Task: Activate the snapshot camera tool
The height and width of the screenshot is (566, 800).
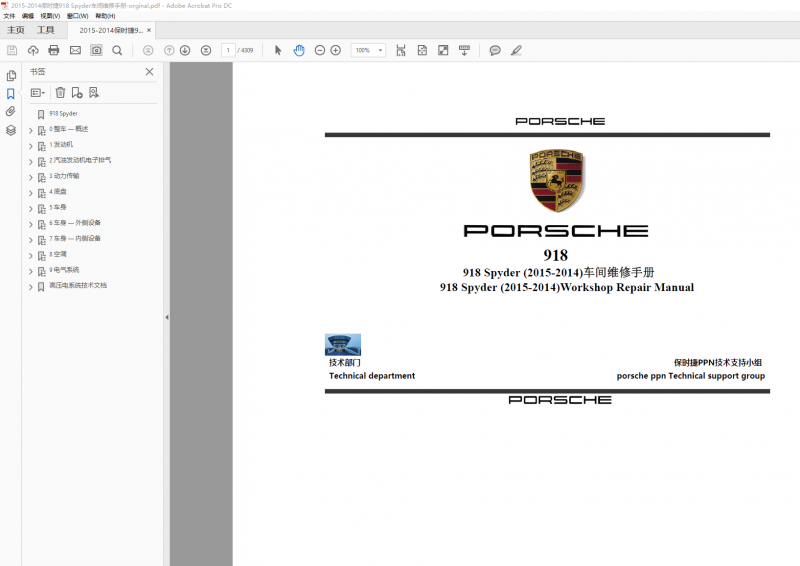Action: [x=96, y=50]
